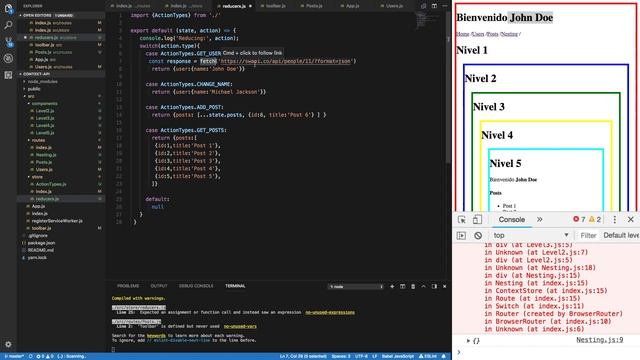Image resolution: width=640 pixels, height=360 pixels.
Task: Open the Output panel tab
Action: 159,286
